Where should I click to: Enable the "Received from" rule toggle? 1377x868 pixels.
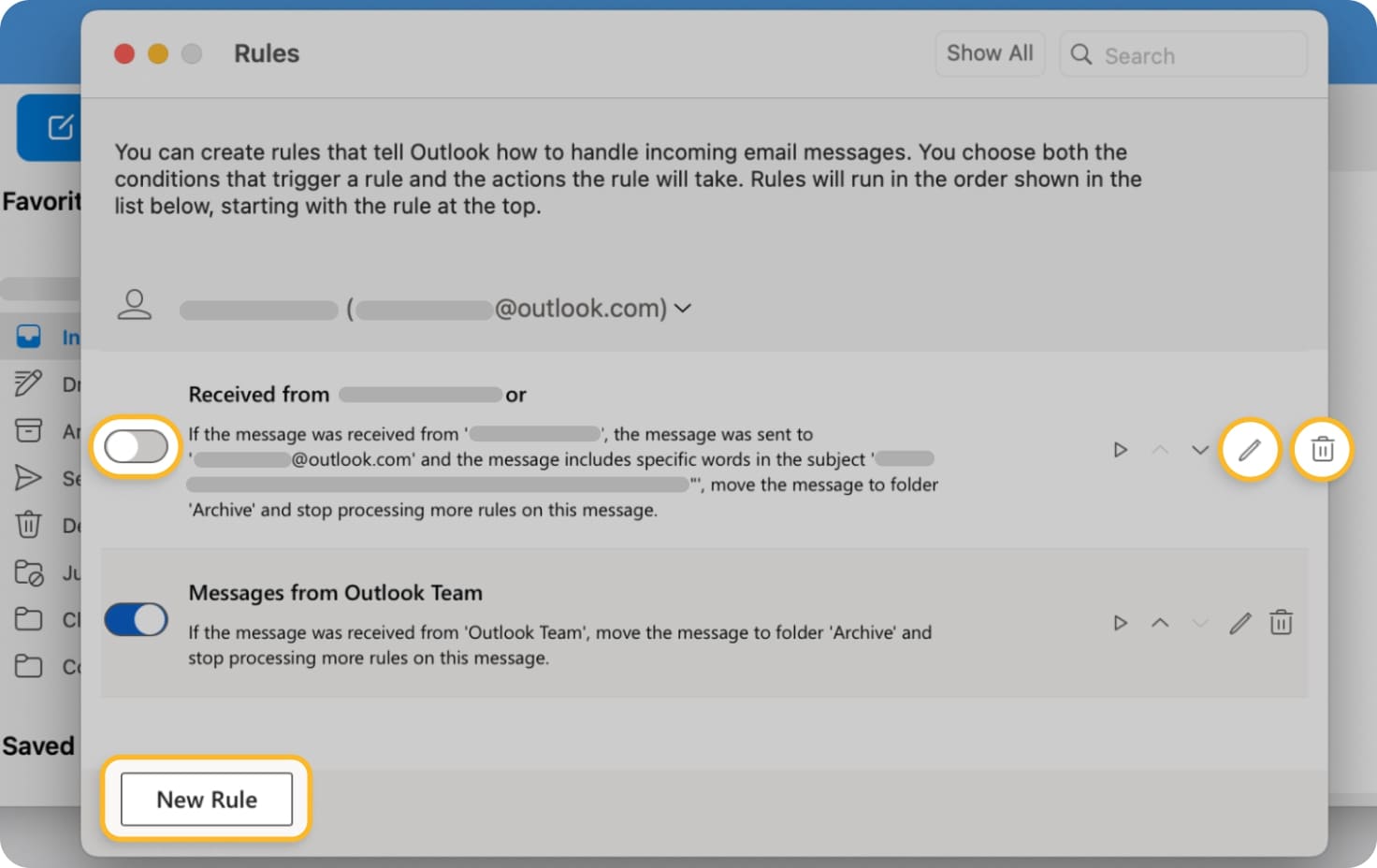[135, 447]
